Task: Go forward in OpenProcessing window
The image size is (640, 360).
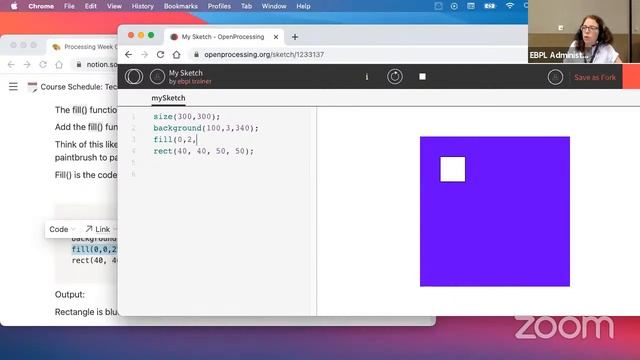Action: coord(144,54)
